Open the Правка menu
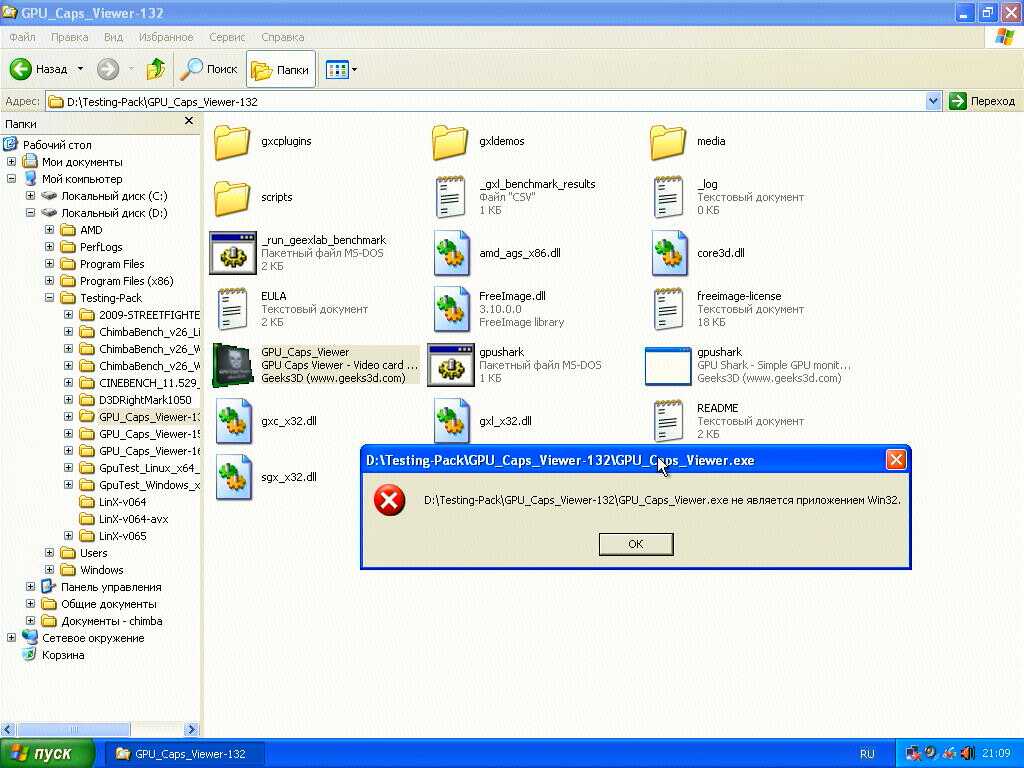1024x768 pixels. coord(69,37)
